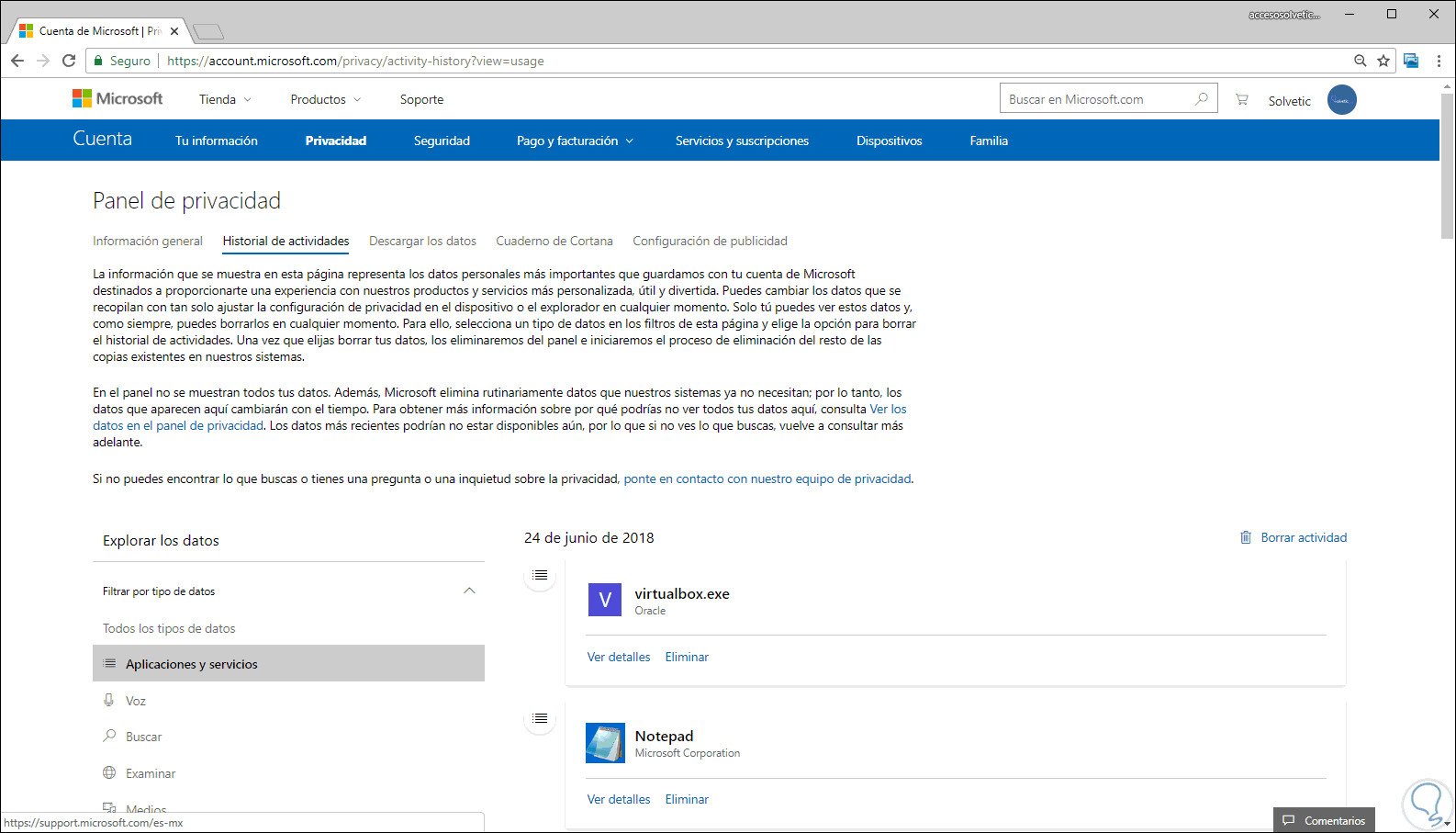Open the Chrome three-dot menu
Screen dimensions: 1456x833
point(1439,61)
